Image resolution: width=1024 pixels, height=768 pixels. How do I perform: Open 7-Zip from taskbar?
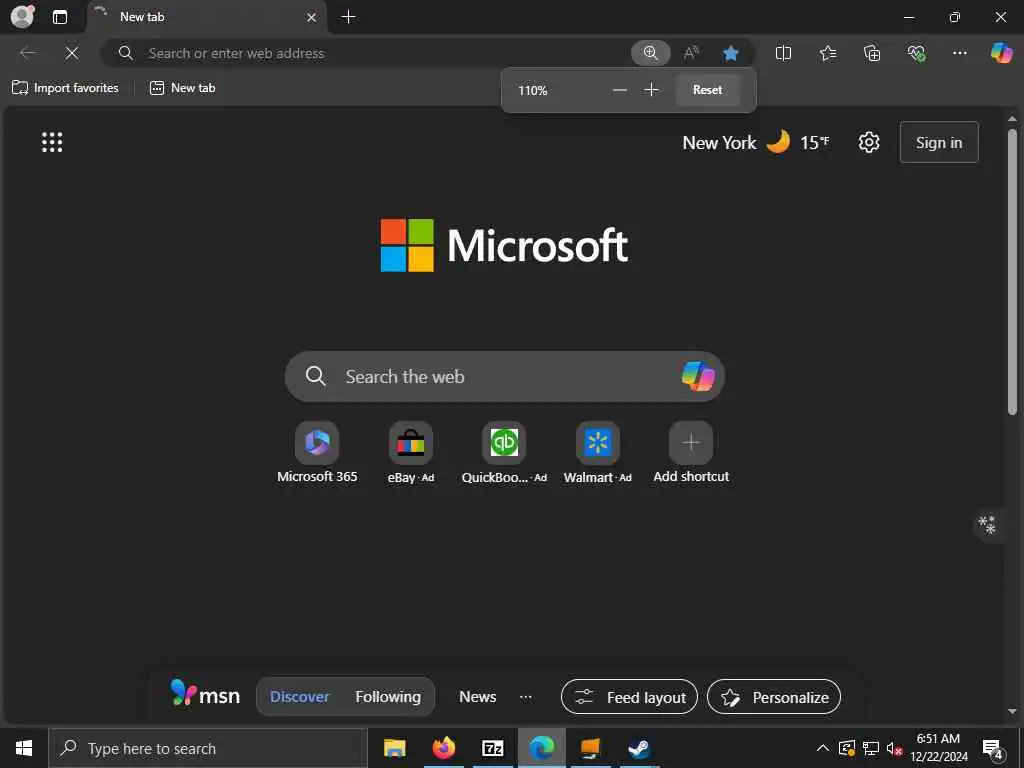[x=492, y=748]
